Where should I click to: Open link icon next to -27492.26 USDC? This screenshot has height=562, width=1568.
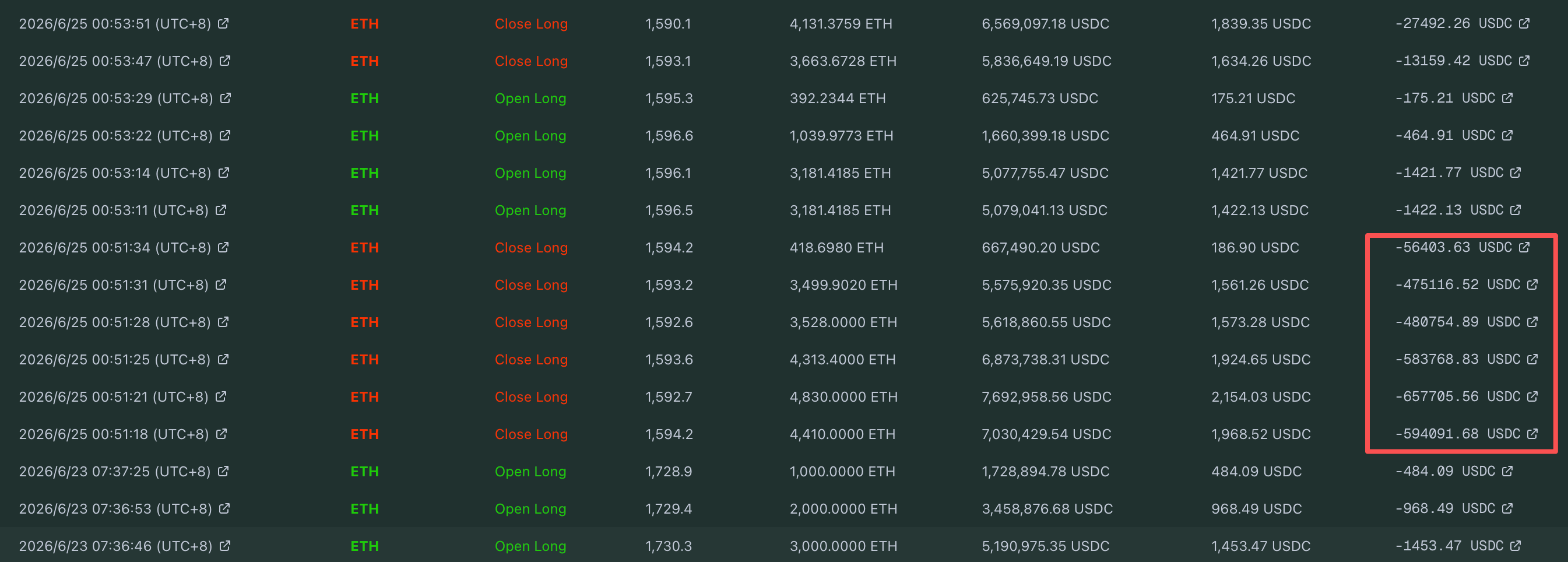1524,23
